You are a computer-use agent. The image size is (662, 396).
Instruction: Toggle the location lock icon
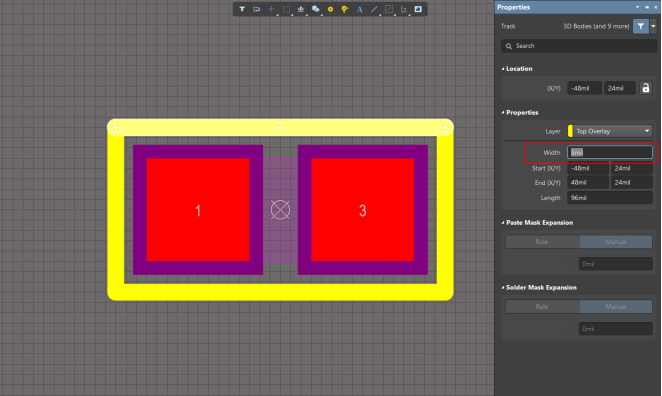(646, 88)
